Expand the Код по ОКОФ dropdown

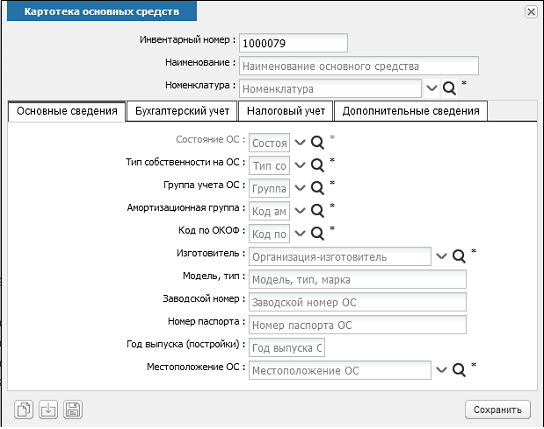(300, 233)
